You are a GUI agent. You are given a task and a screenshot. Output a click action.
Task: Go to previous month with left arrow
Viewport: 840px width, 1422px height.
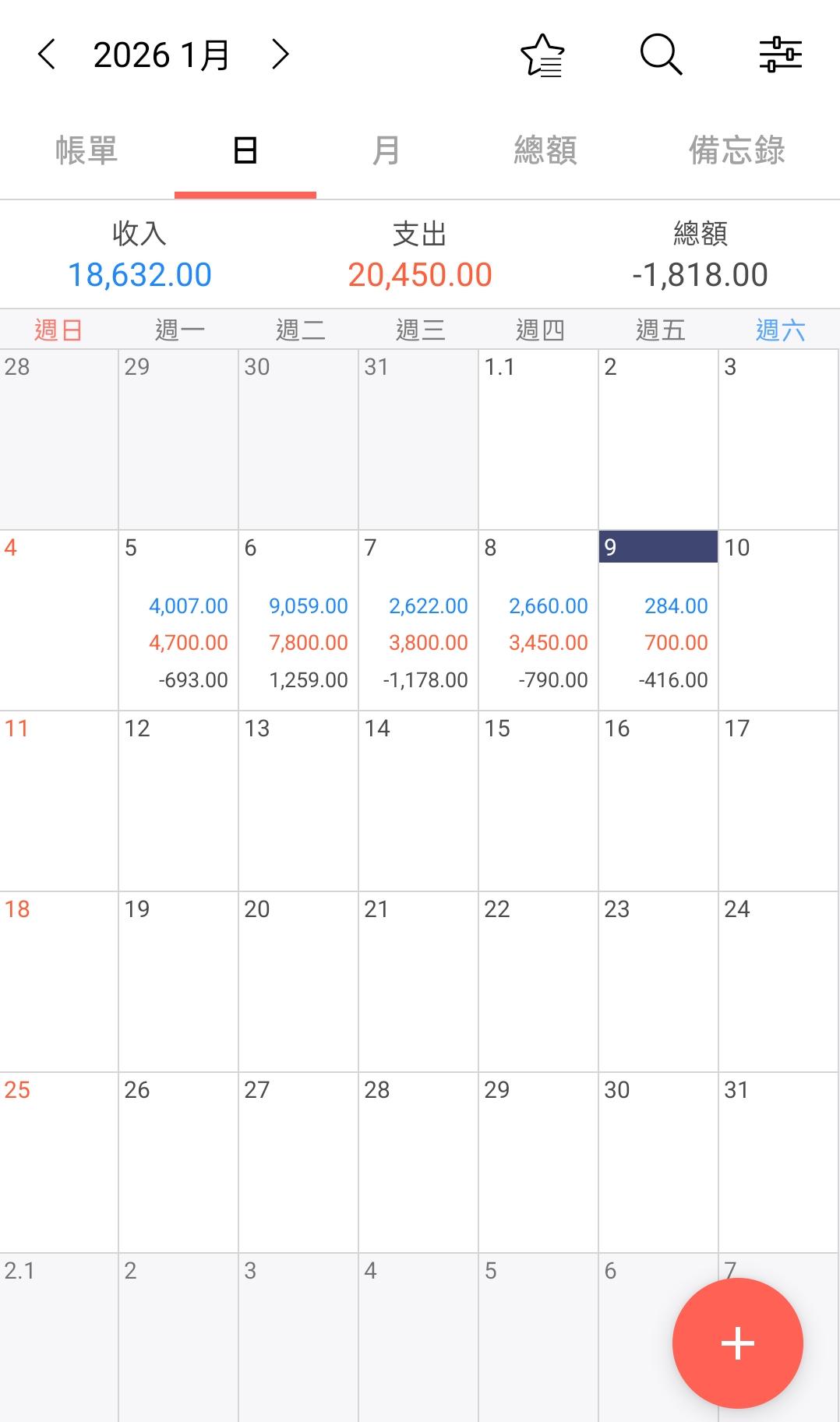tap(47, 55)
